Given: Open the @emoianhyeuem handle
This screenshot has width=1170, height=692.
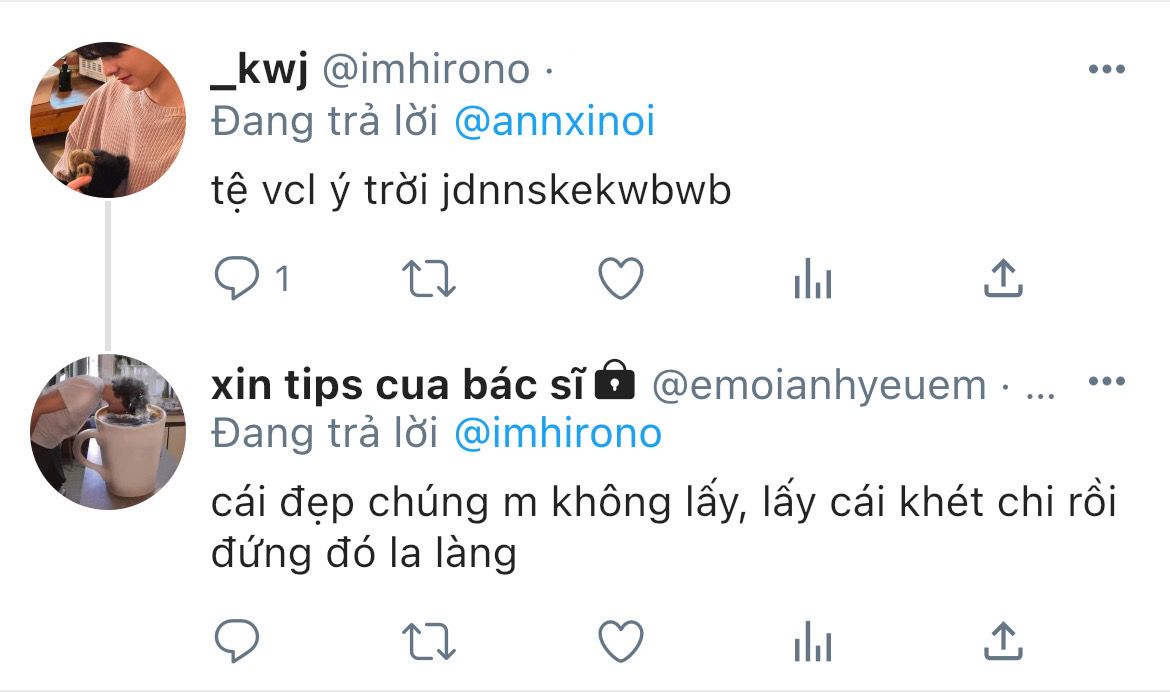Looking at the screenshot, I should (819, 386).
